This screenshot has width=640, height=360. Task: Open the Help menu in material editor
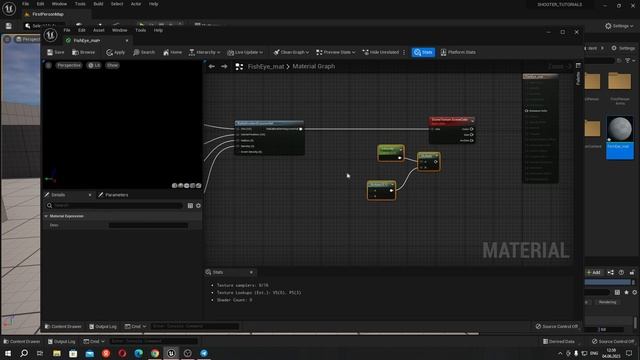point(158,30)
